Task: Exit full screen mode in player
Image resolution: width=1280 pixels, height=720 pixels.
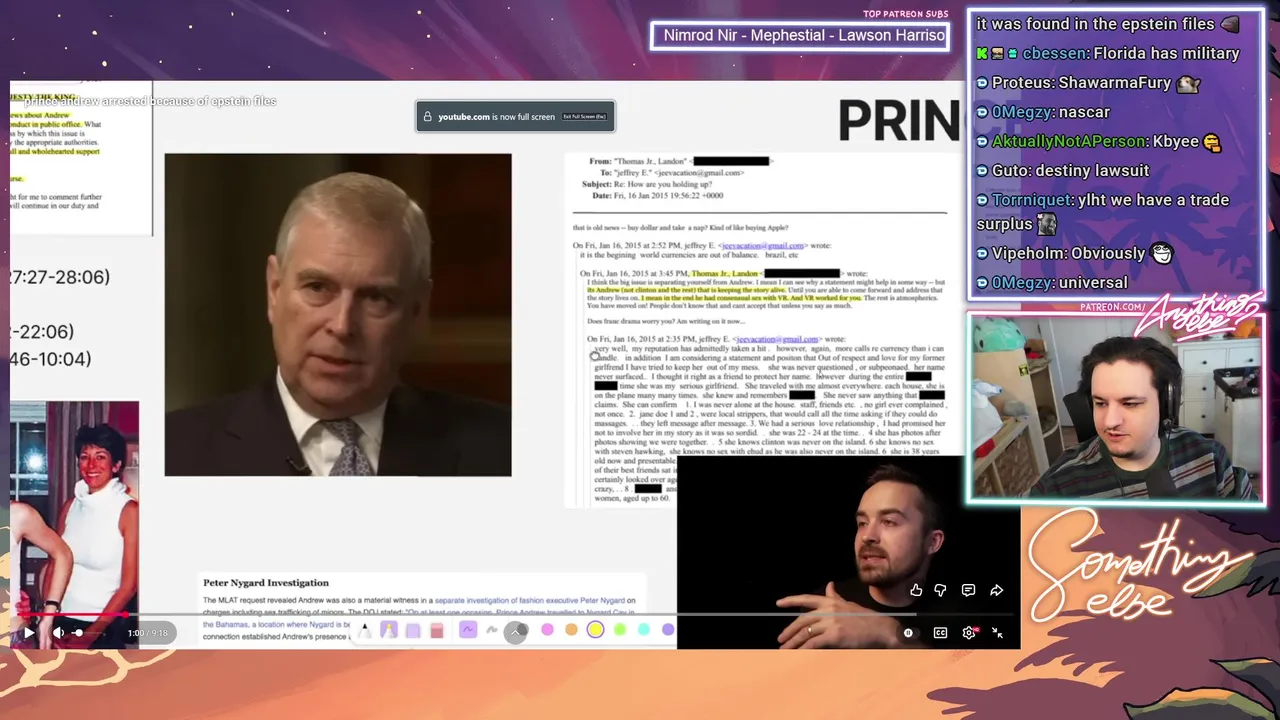Action: 997,632
